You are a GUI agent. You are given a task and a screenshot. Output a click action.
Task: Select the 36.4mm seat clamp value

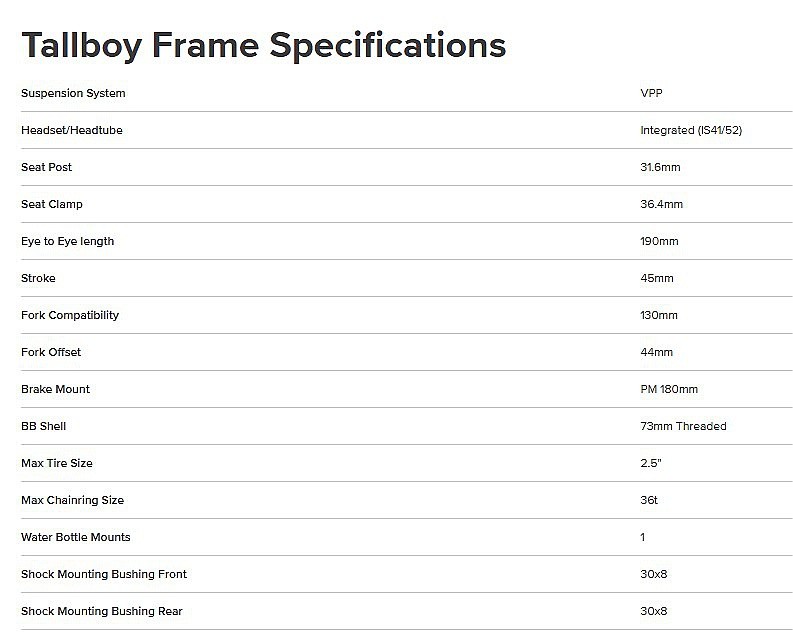click(x=661, y=204)
